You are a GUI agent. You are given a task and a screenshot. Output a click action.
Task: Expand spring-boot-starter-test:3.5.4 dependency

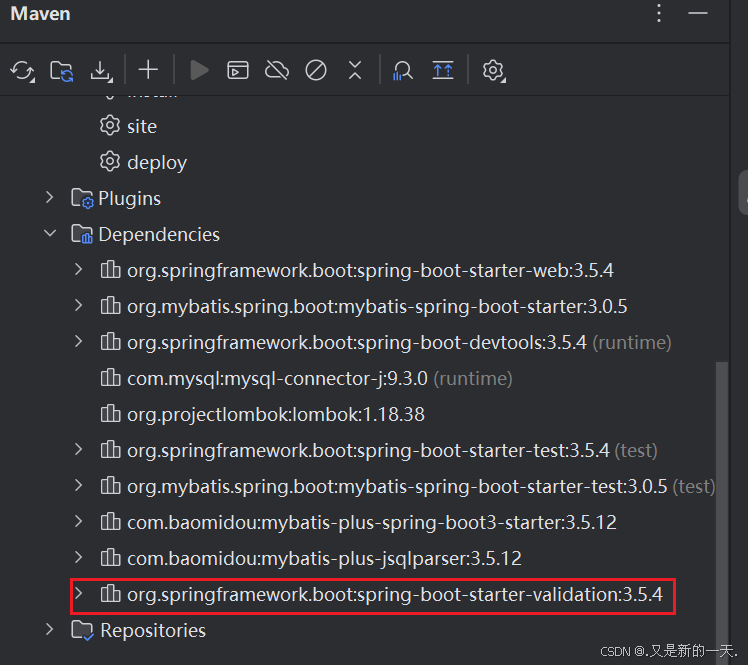79,449
